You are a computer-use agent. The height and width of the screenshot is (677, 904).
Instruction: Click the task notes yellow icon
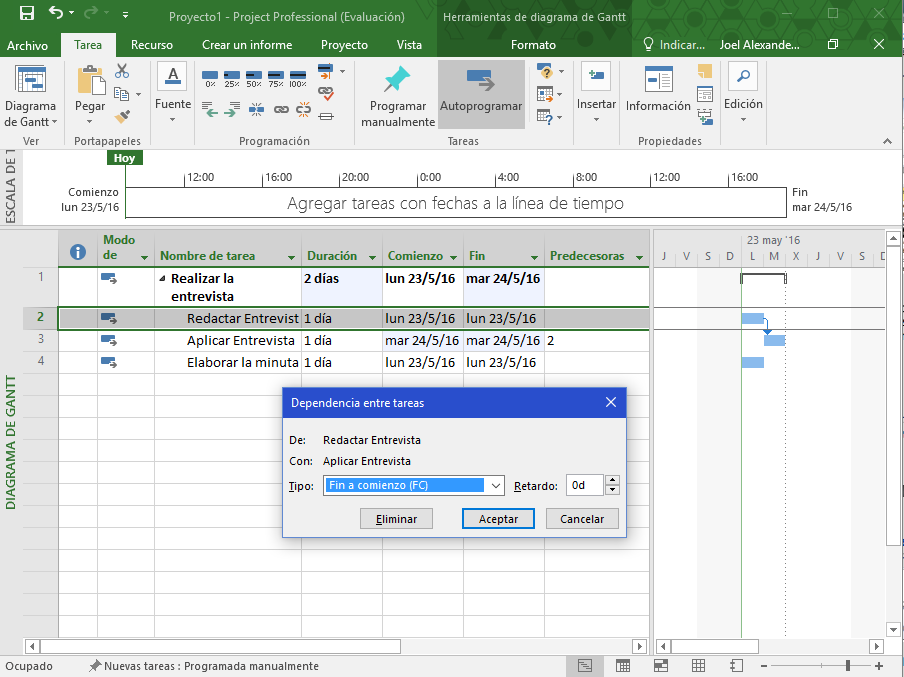click(706, 71)
